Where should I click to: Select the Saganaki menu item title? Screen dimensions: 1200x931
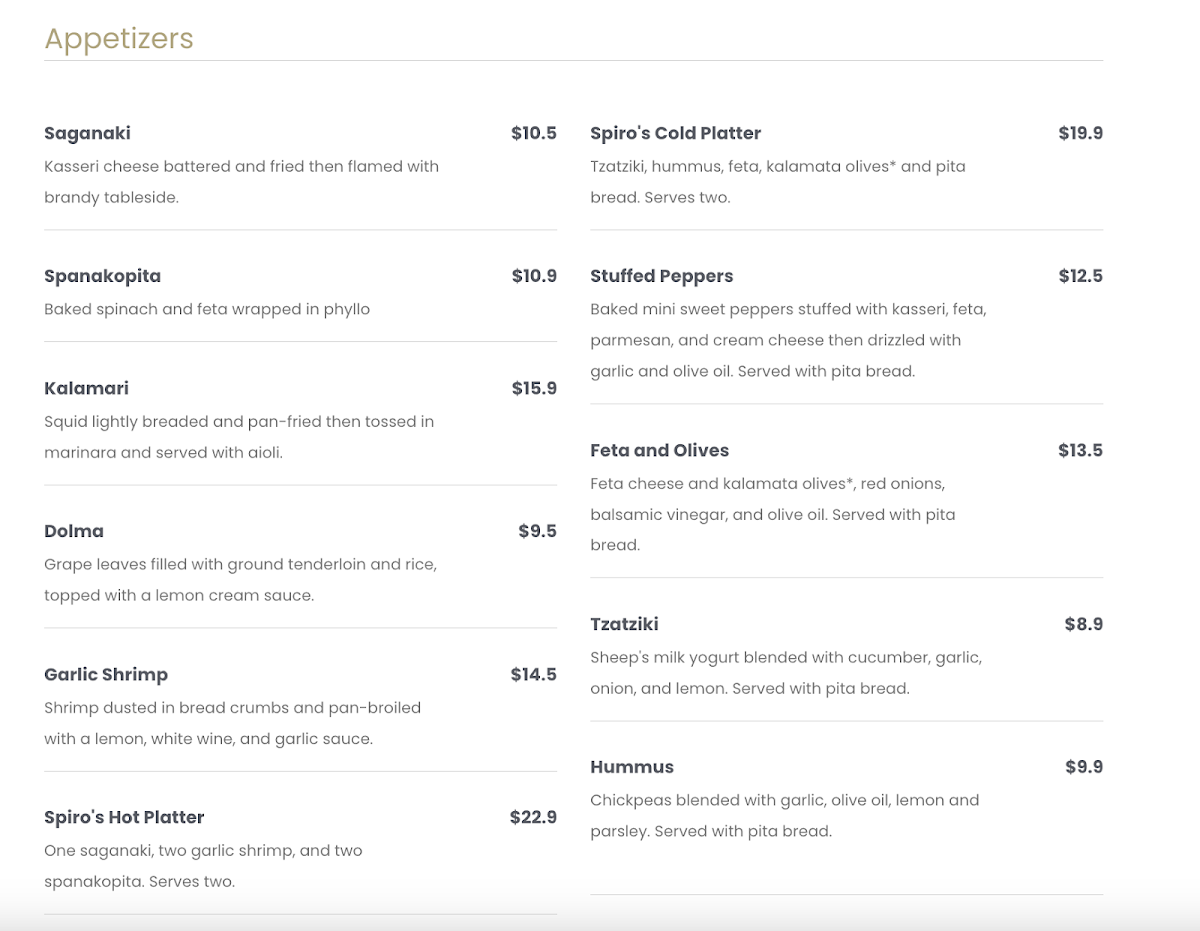[87, 133]
